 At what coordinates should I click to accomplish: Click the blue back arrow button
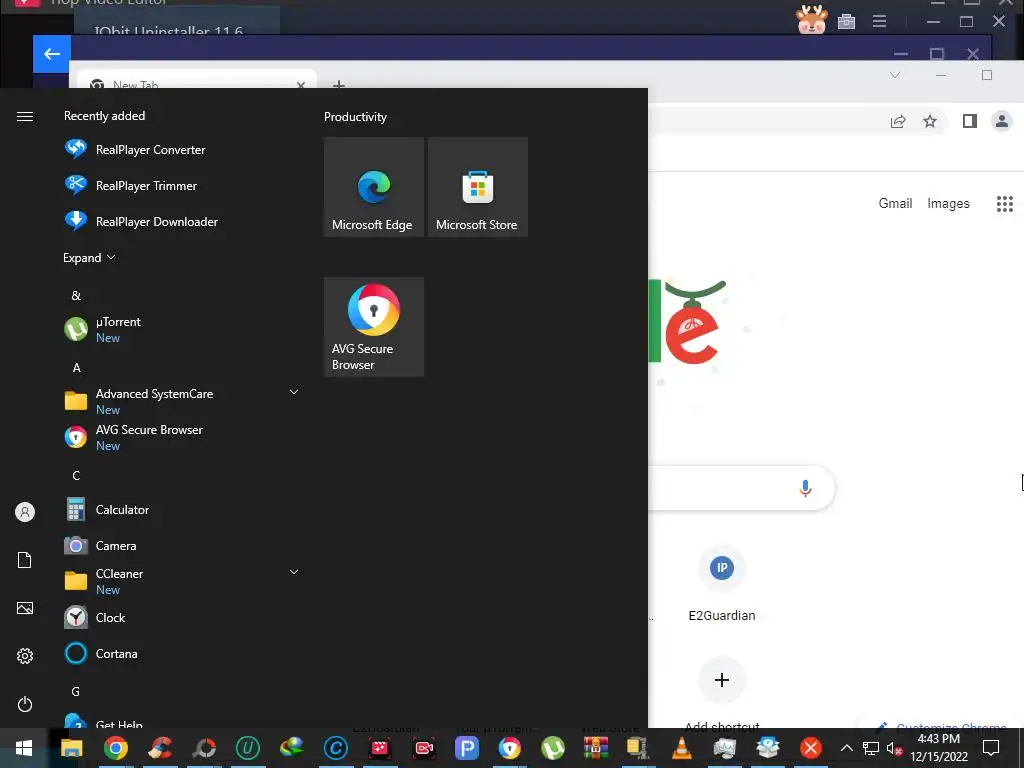(x=52, y=54)
